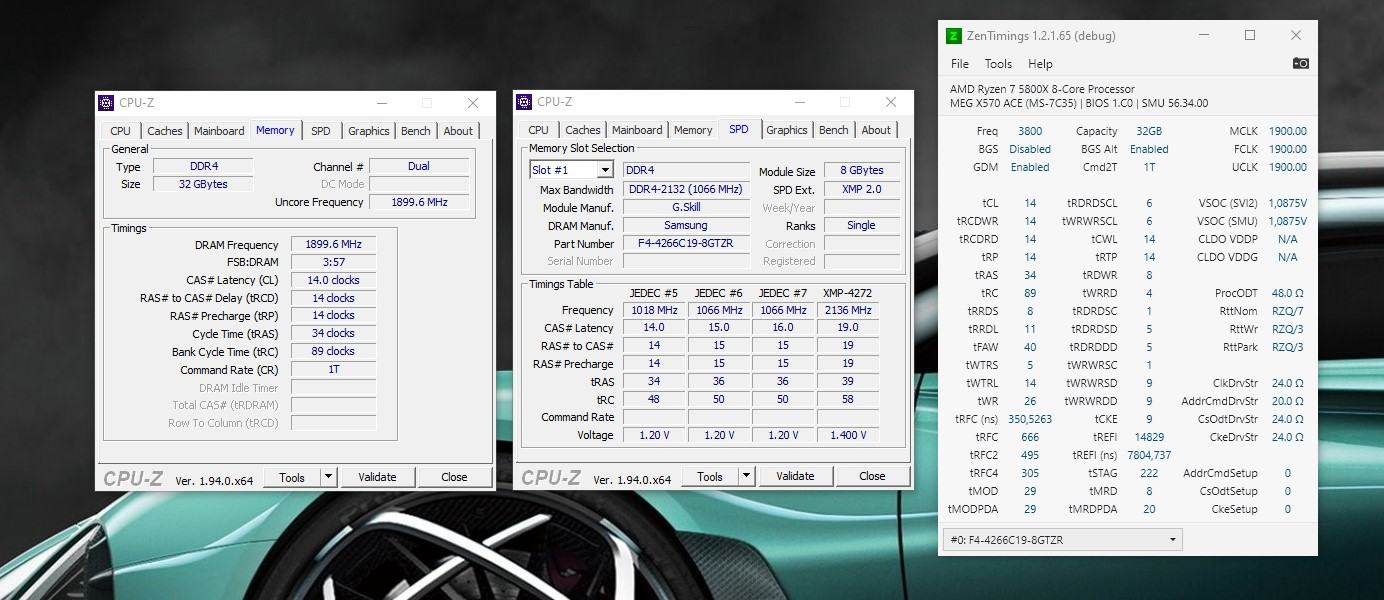This screenshot has width=1384, height=600.
Task: Click the tRFC (ns) value 350,5263
Action: pos(1030,419)
